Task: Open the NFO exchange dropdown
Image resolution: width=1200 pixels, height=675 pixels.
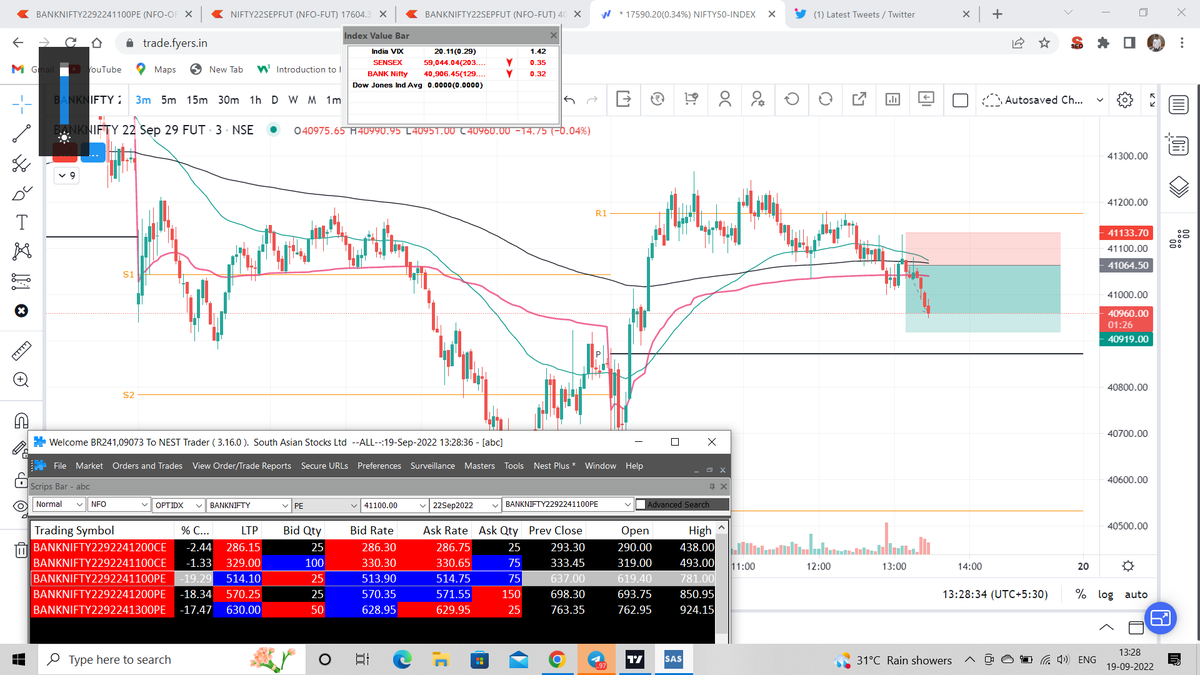Action: pyautogui.click(x=119, y=505)
